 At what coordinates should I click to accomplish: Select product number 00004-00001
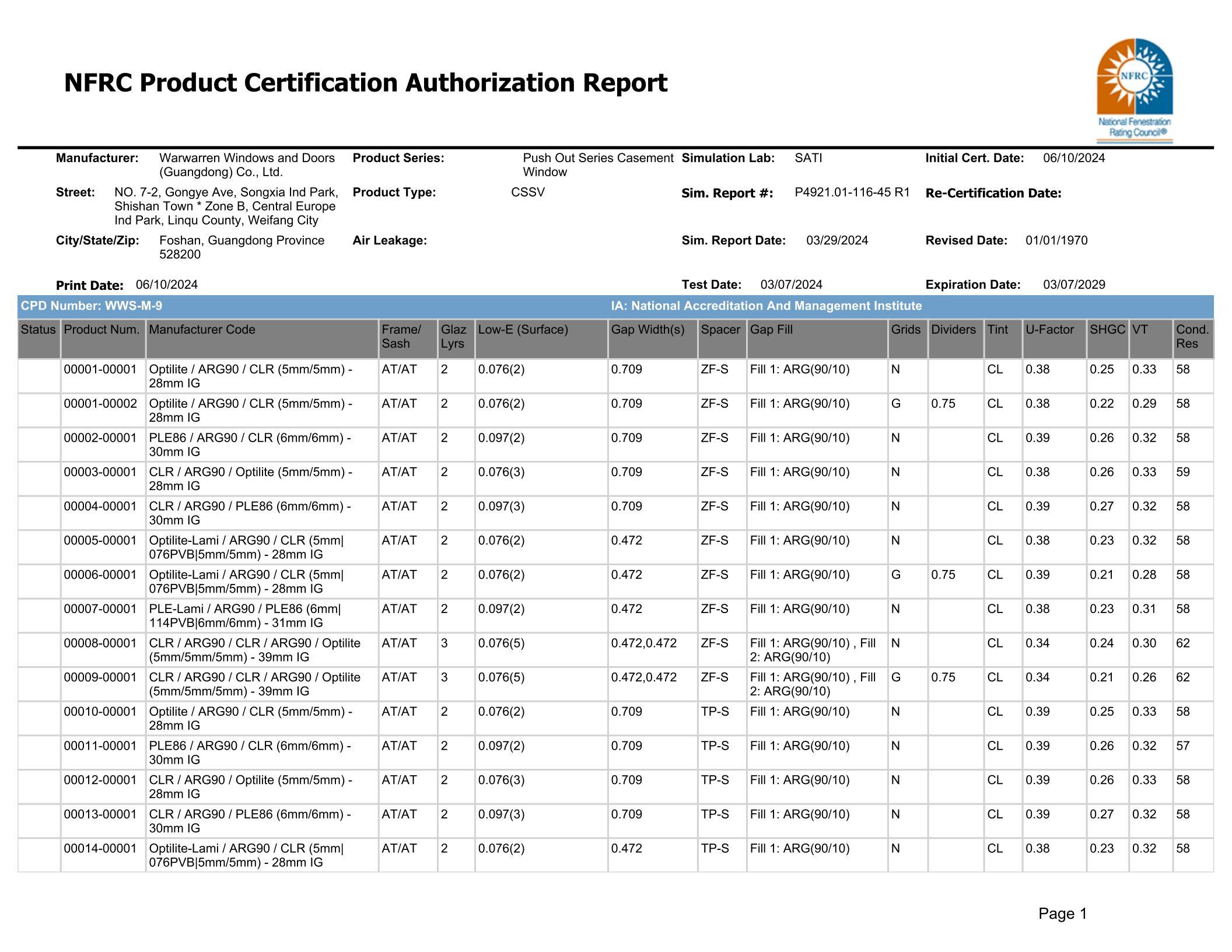click(100, 506)
